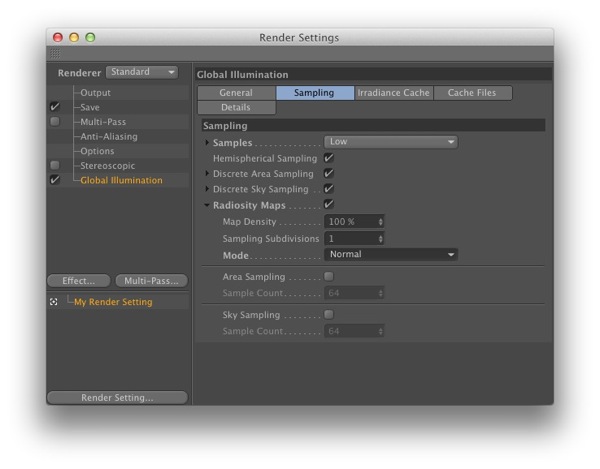600x469 pixels.
Task: Open the Samples Low dropdown
Action: click(390, 142)
